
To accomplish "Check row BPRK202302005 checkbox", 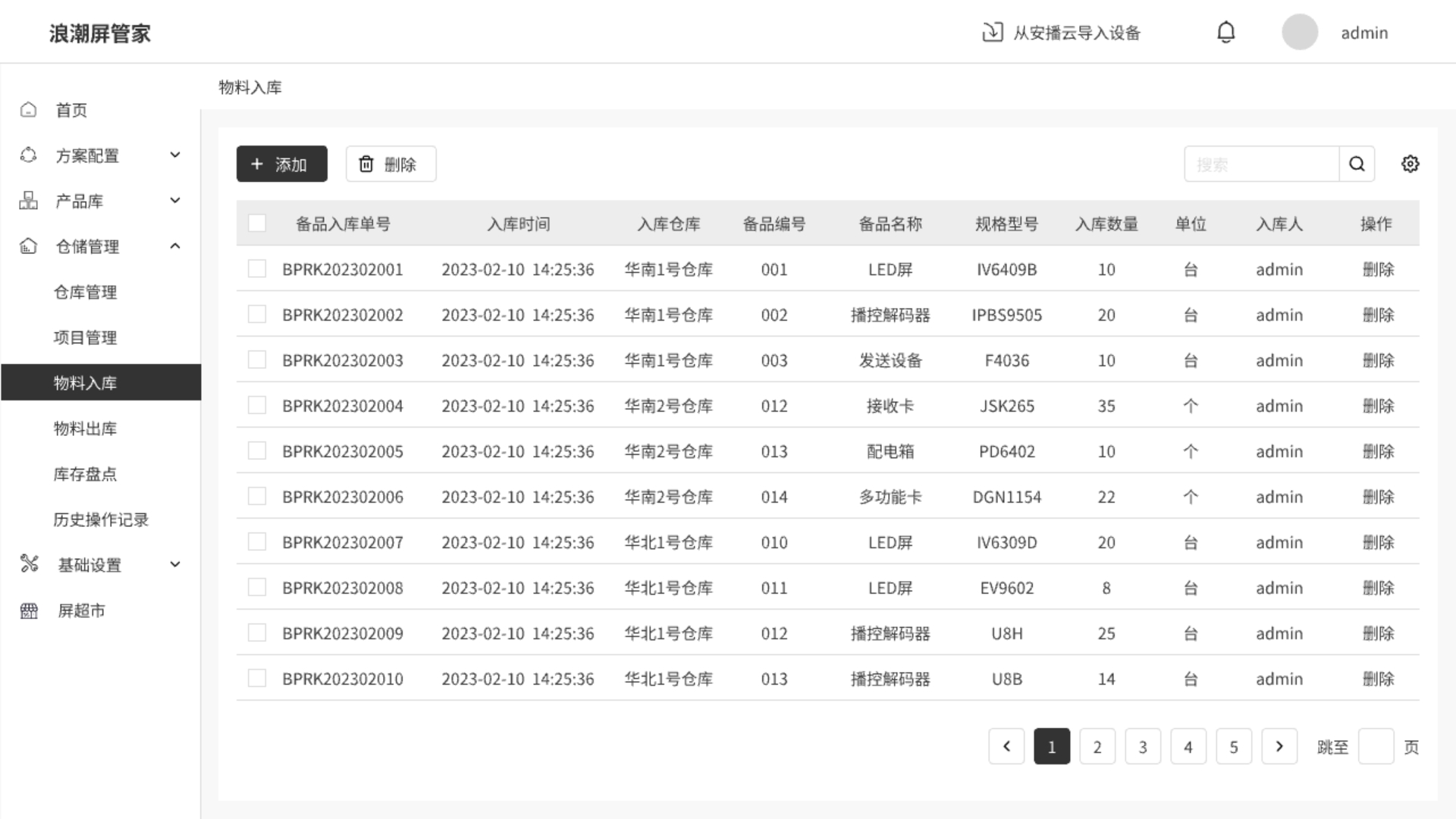I will (257, 450).
